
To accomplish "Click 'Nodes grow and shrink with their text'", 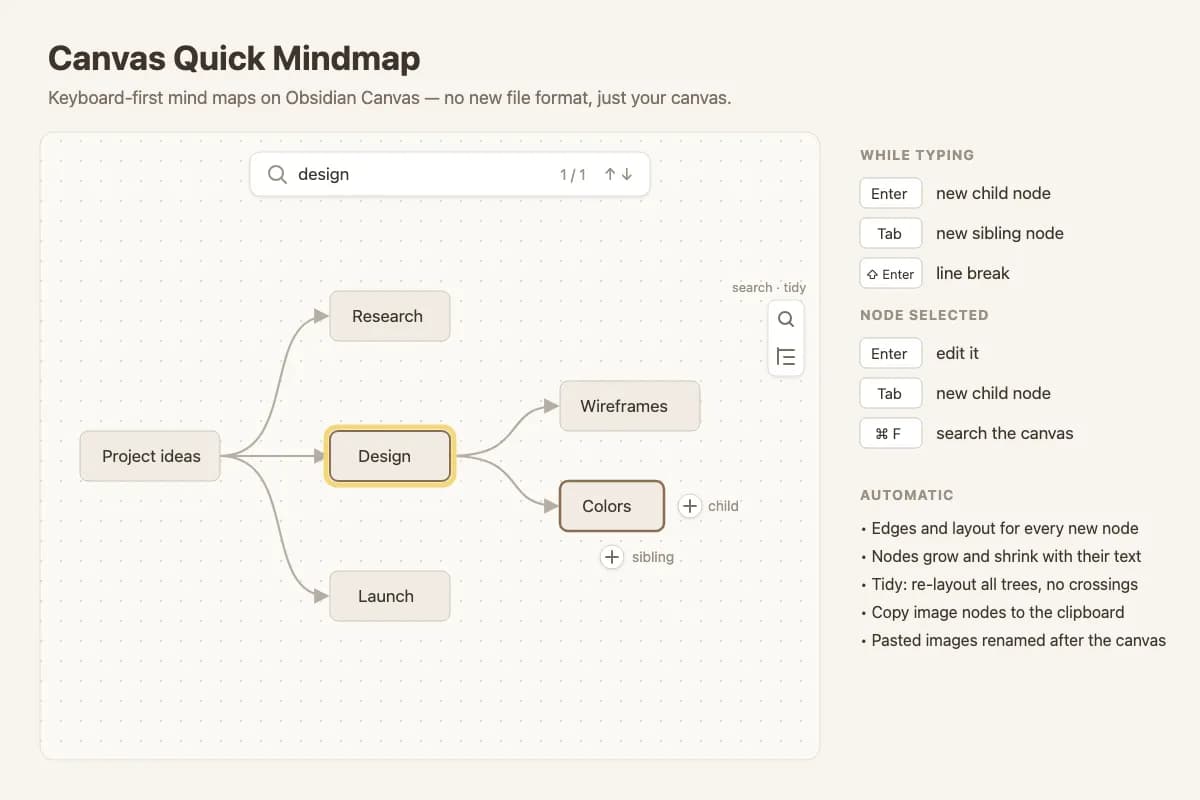I will 1001,556.
